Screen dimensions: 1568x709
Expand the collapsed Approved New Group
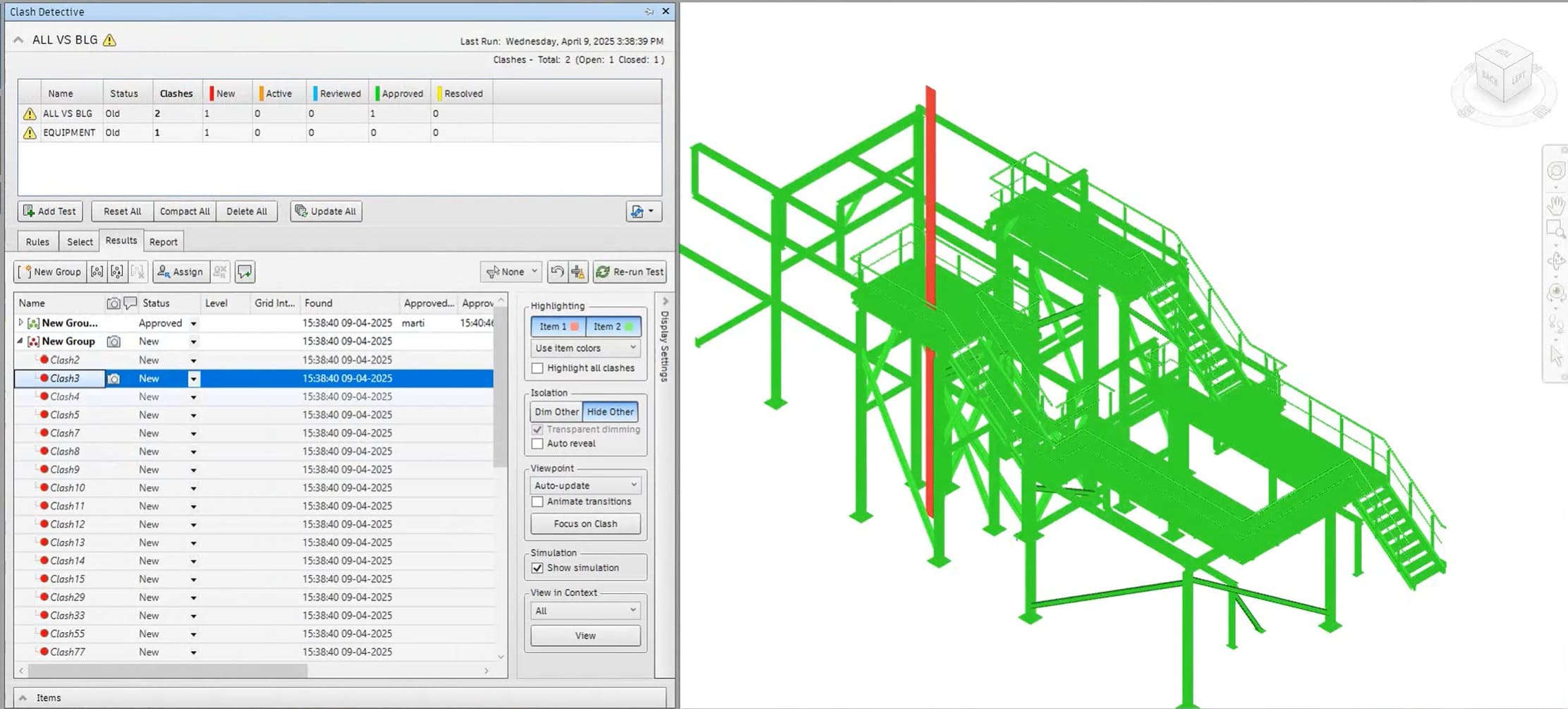pyautogui.click(x=20, y=322)
